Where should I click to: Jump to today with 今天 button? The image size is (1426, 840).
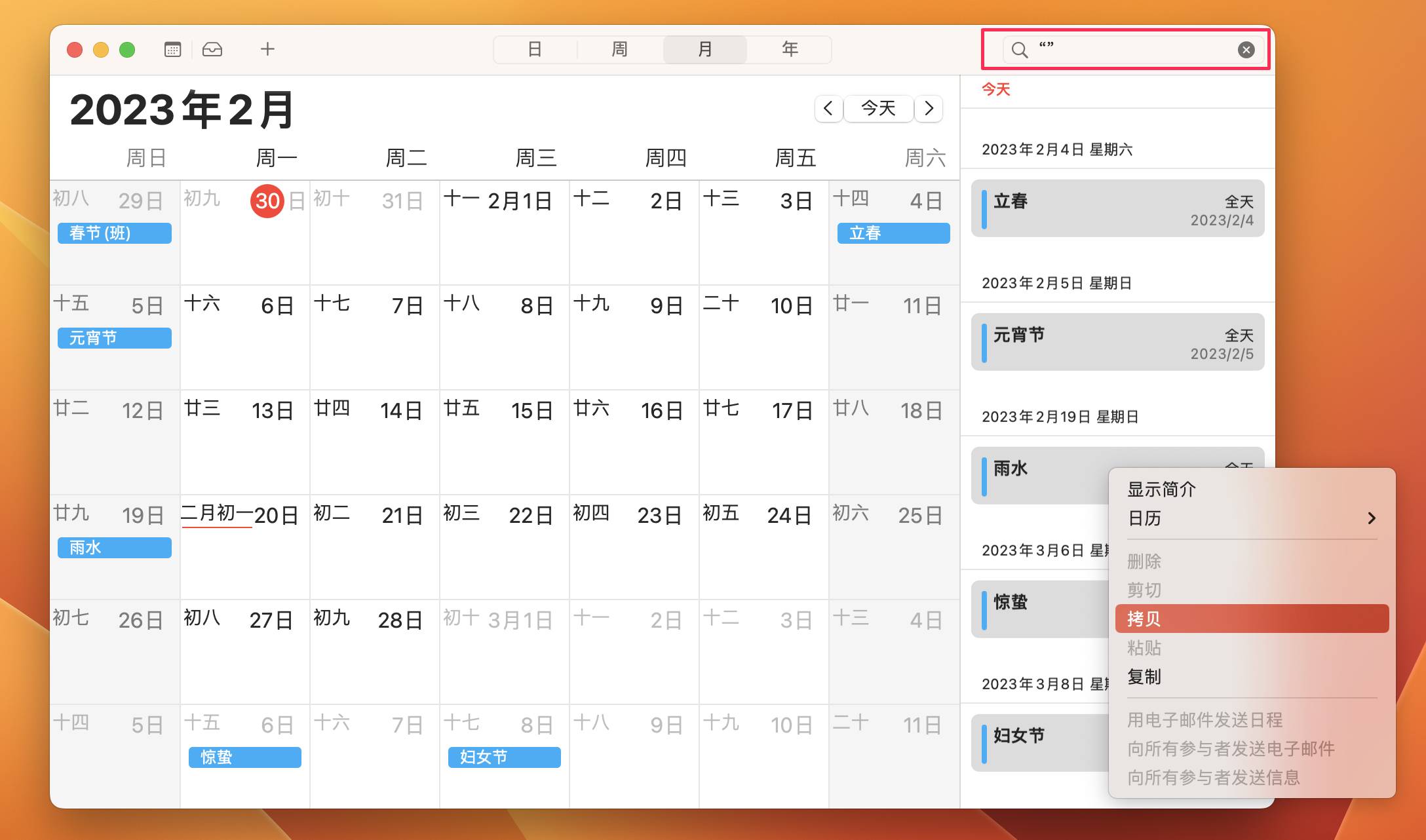878,108
